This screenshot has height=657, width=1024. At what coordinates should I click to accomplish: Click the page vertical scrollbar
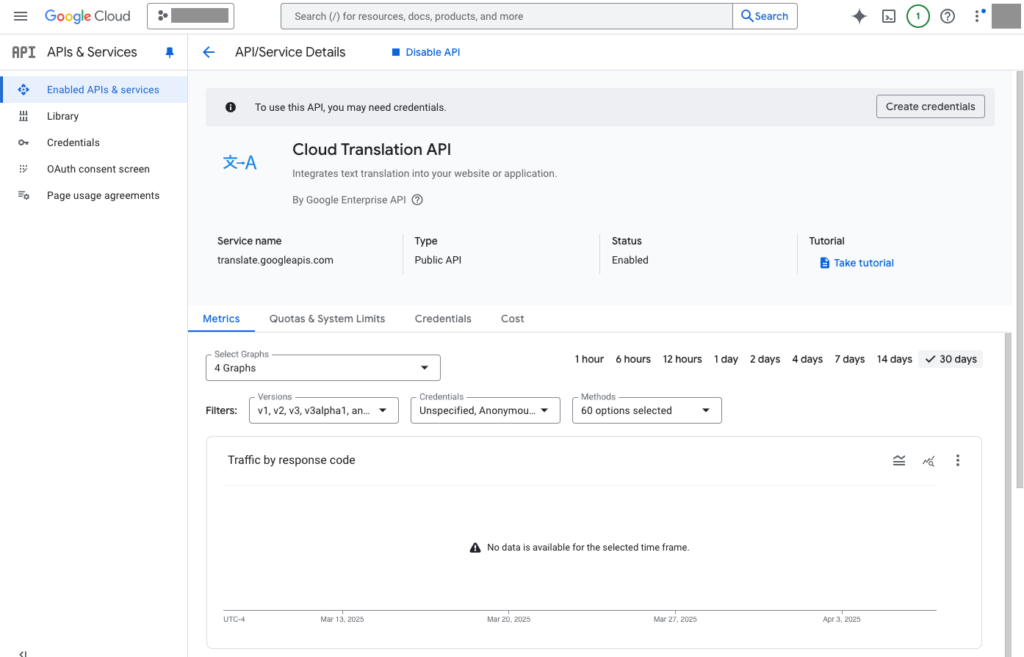tap(1019, 279)
